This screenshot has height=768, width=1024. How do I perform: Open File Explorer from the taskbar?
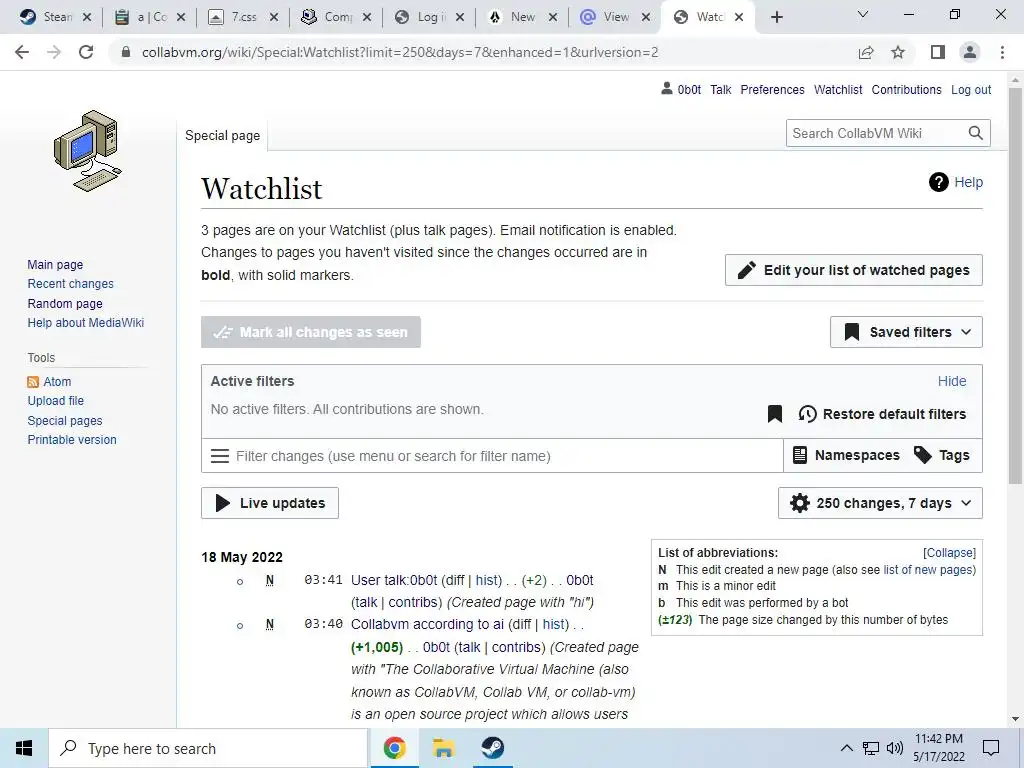(x=443, y=748)
